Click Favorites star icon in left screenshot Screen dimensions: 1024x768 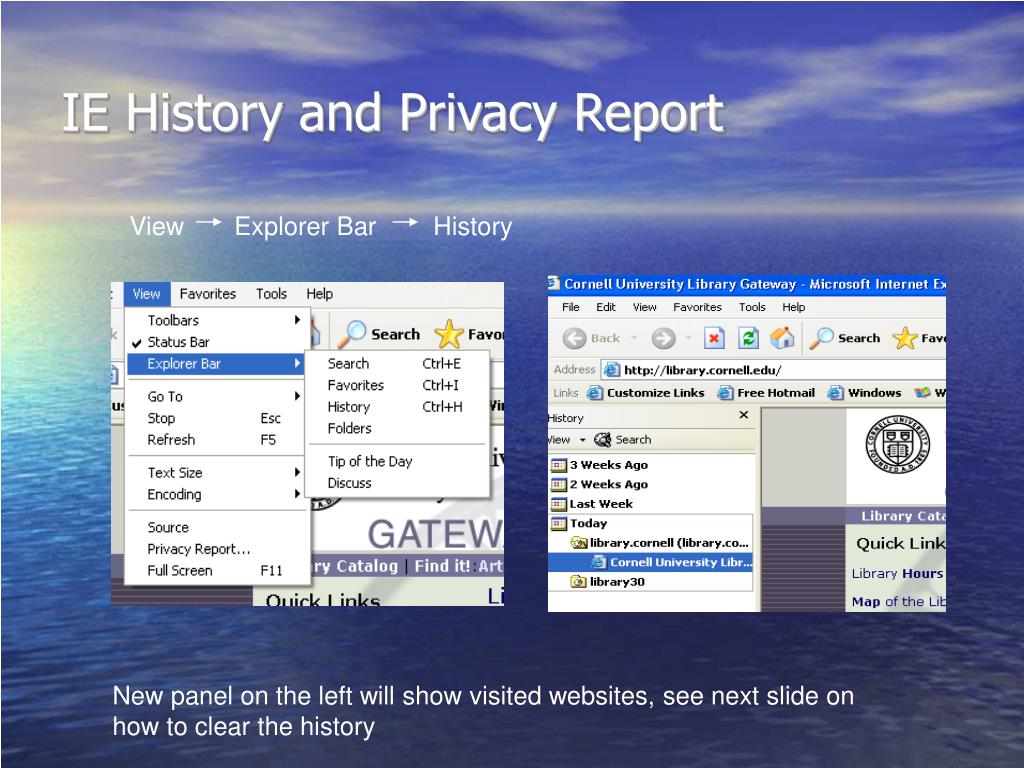(449, 334)
